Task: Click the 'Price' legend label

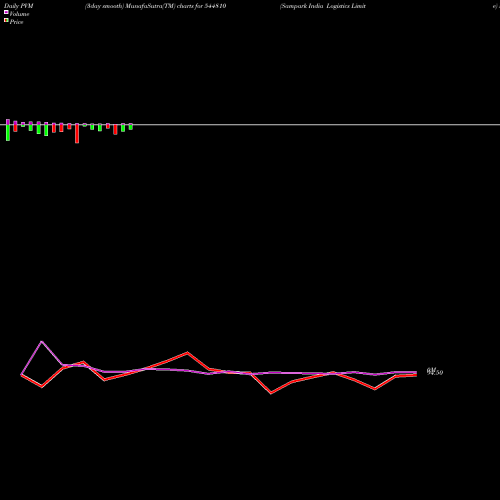Action: tap(16, 22)
